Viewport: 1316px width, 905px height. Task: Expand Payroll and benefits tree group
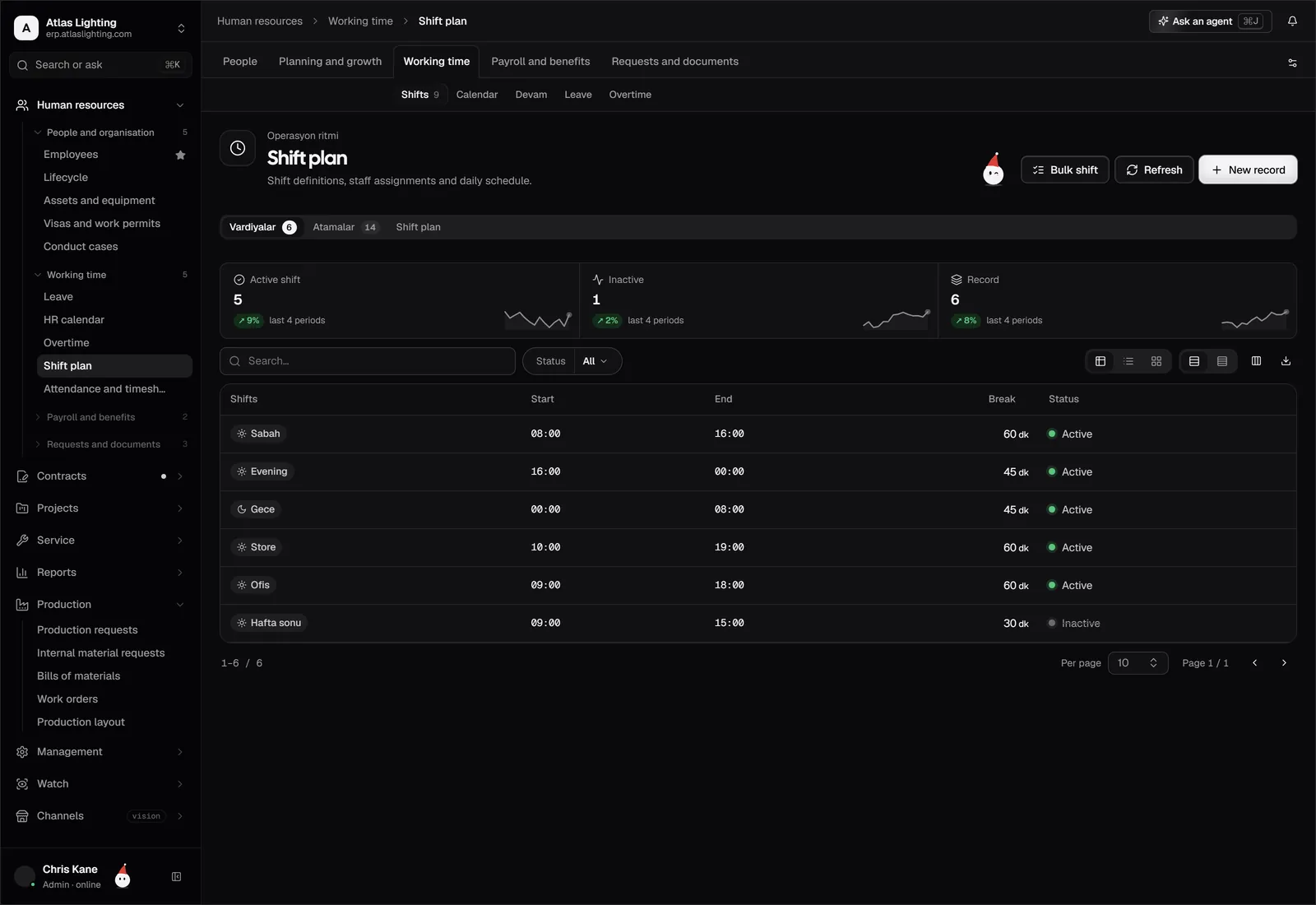click(110, 417)
